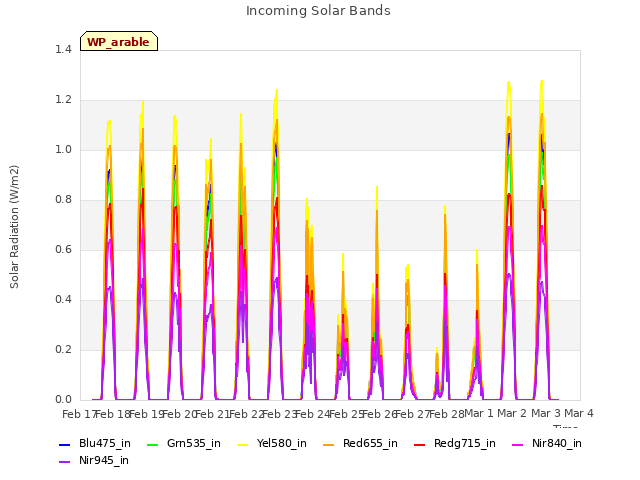Click the red Redg715_in legend color marker
The width and height of the screenshot is (640, 480).
point(419,444)
